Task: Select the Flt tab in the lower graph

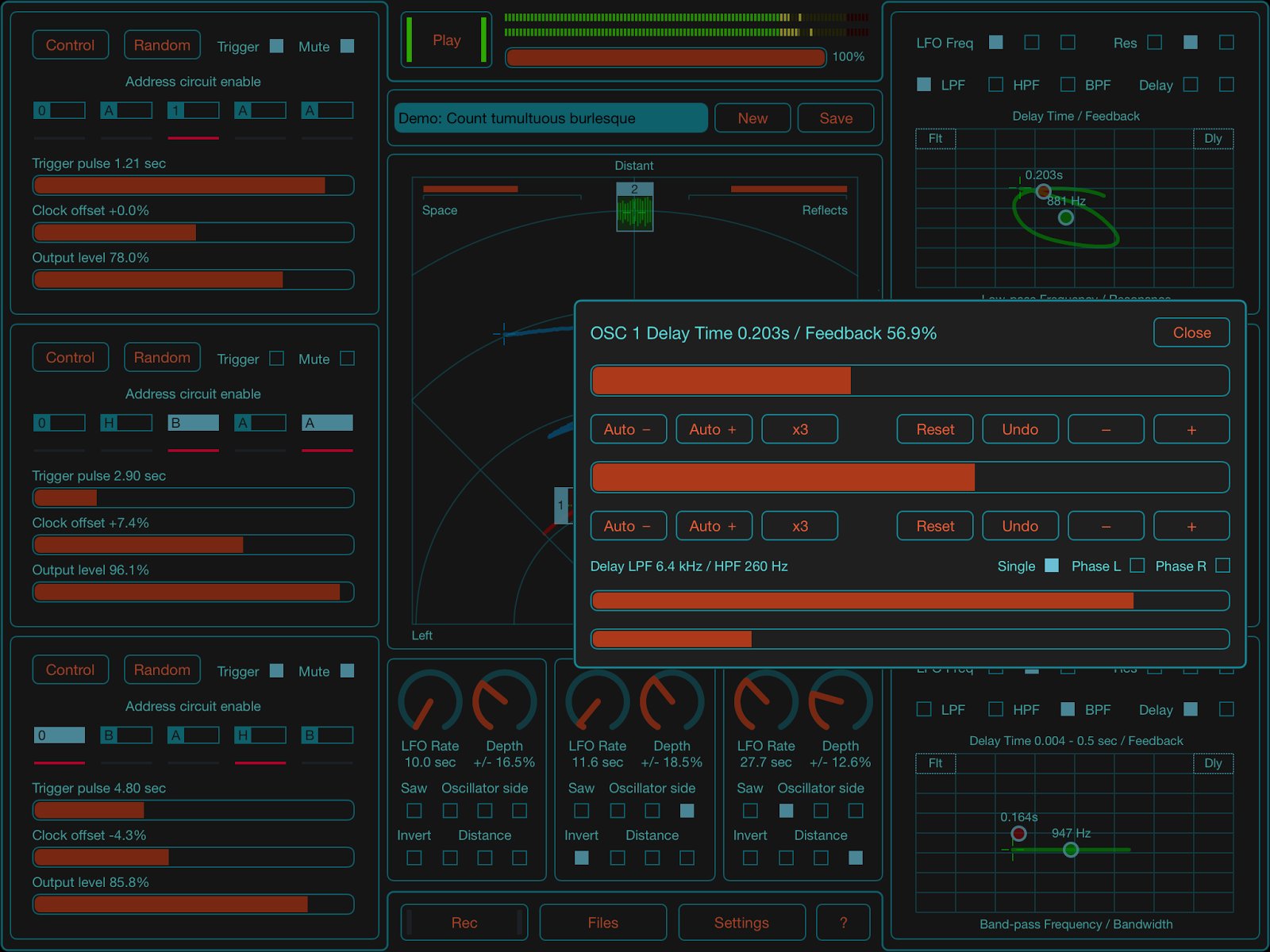Action: (x=936, y=763)
